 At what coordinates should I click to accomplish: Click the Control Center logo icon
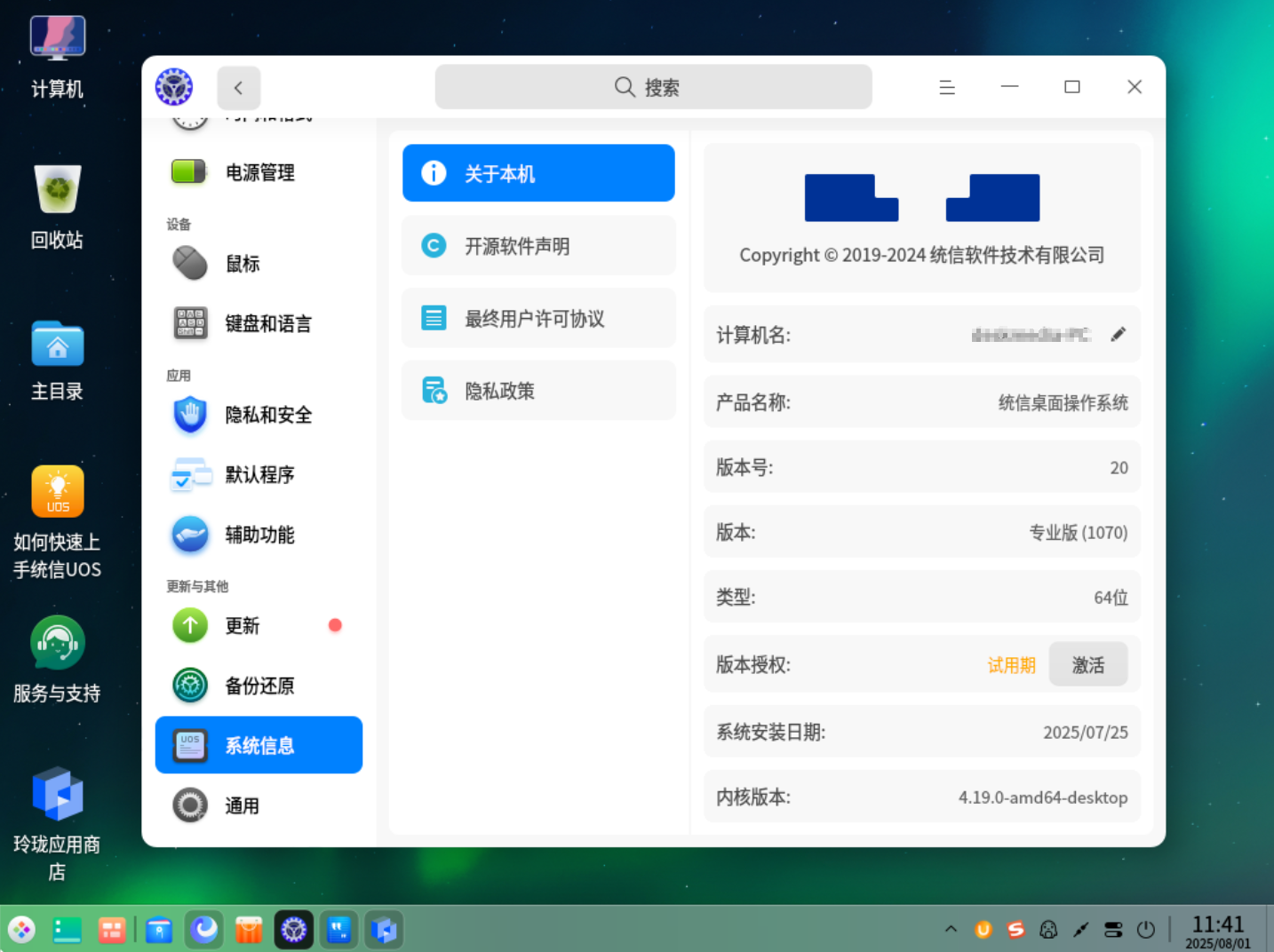[174, 87]
